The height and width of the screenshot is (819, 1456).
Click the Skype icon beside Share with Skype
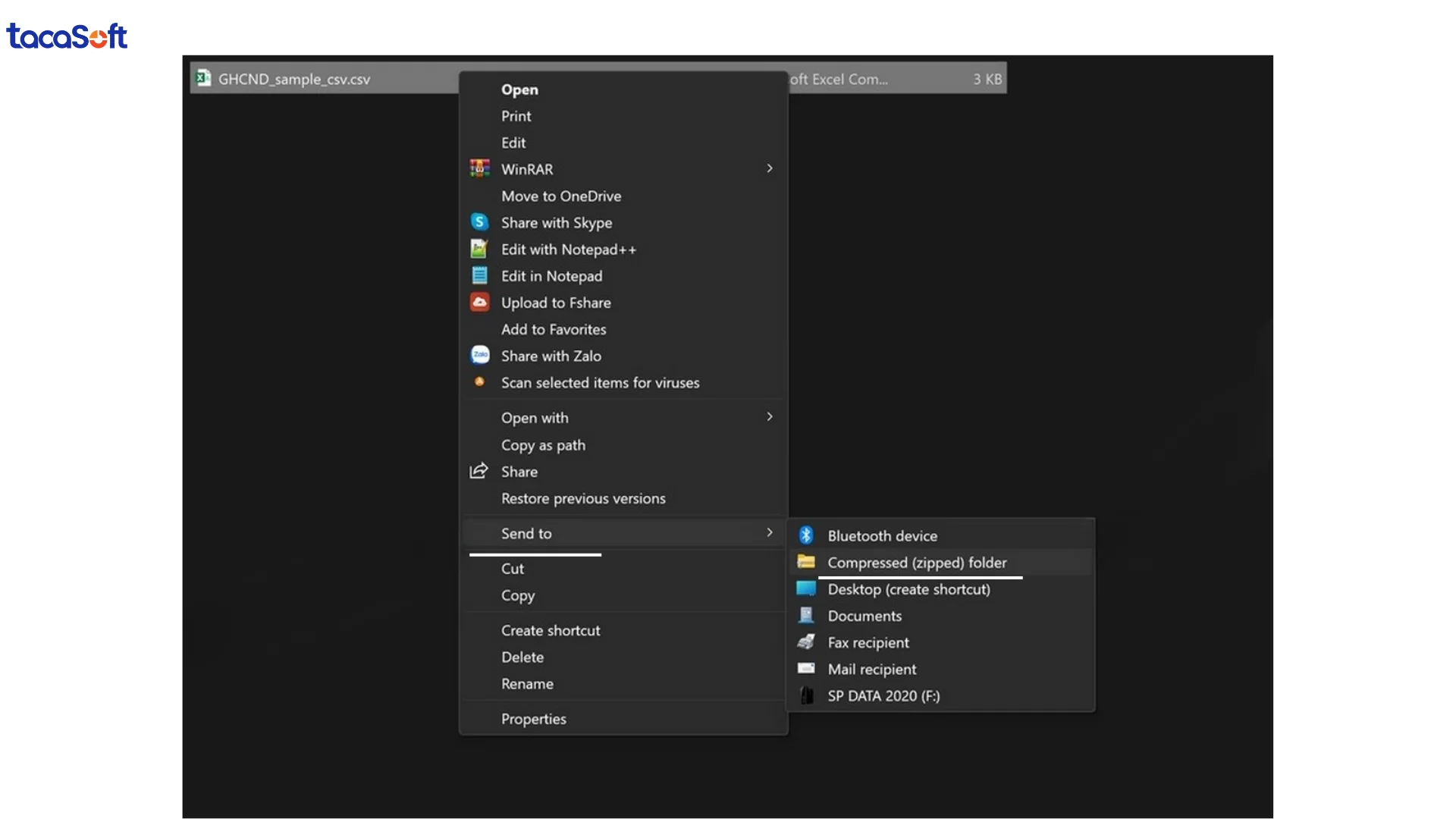(479, 221)
